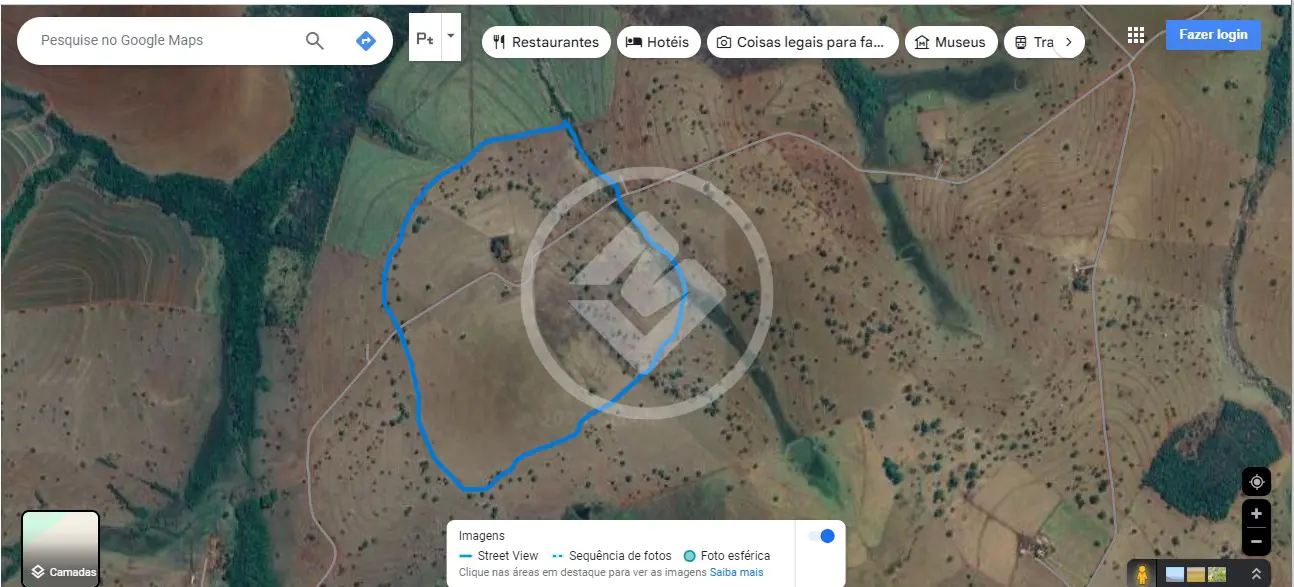
Task: Click the 'Fazer login' button
Action: pos(1213,35)
